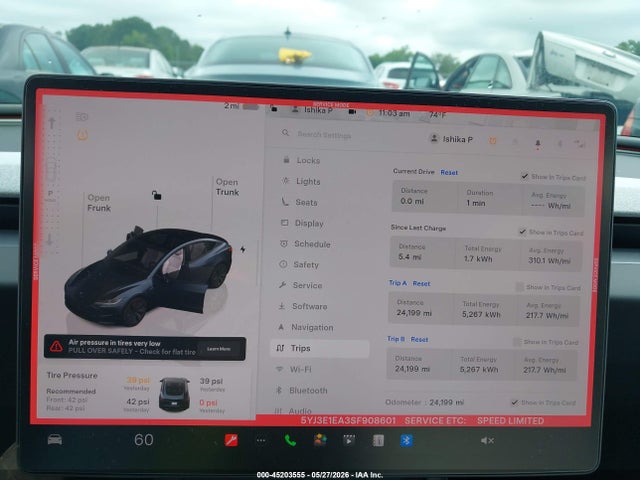Viewport: 640px width, 480px height.
Task: Tap the headlights indicator icon
Action: coord(82,117)
